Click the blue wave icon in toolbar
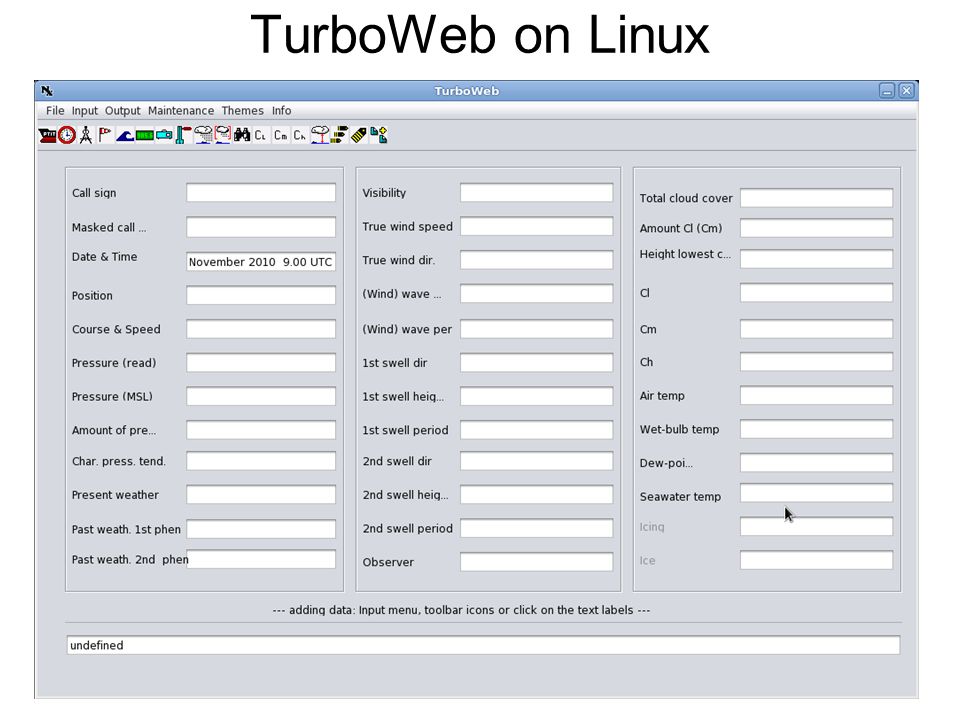Screen dimensions: 960x720 pyautogui.click(x=125, y=135)
